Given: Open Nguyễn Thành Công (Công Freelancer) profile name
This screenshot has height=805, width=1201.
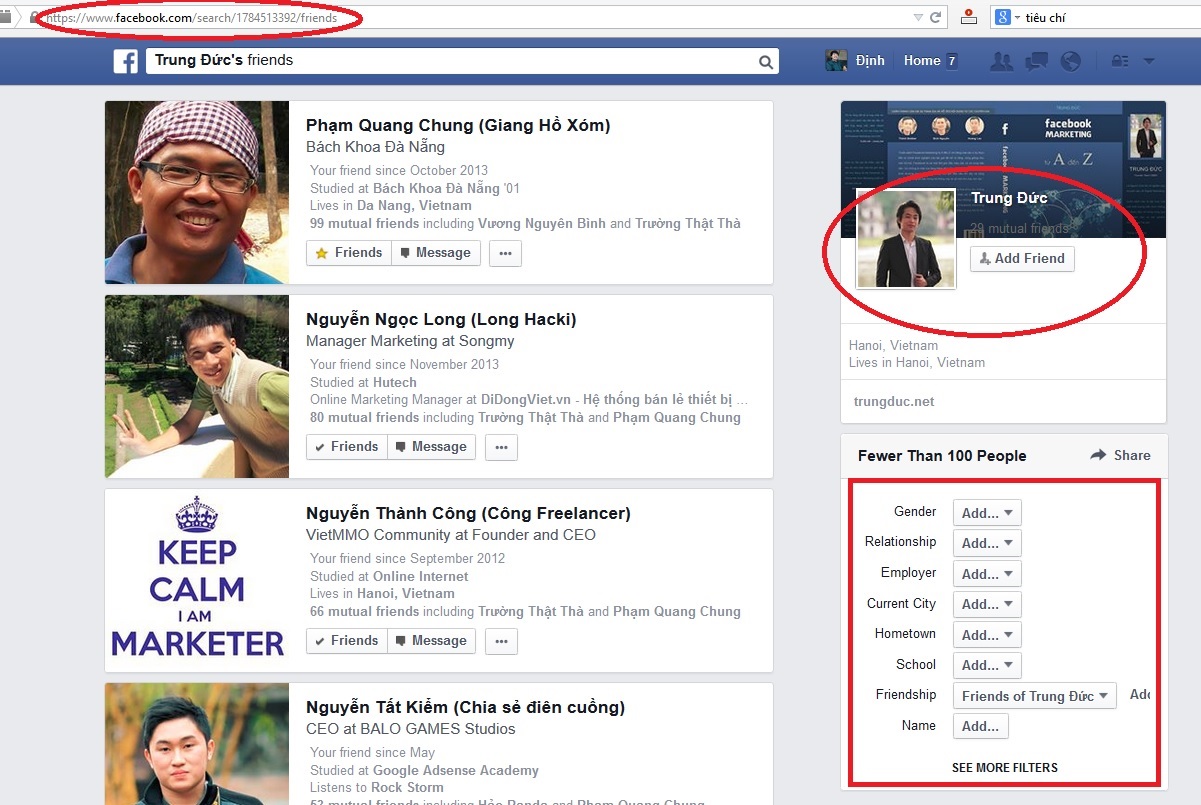Looking at the screenshot, I should pyautogui.click(x=468, y=513).
